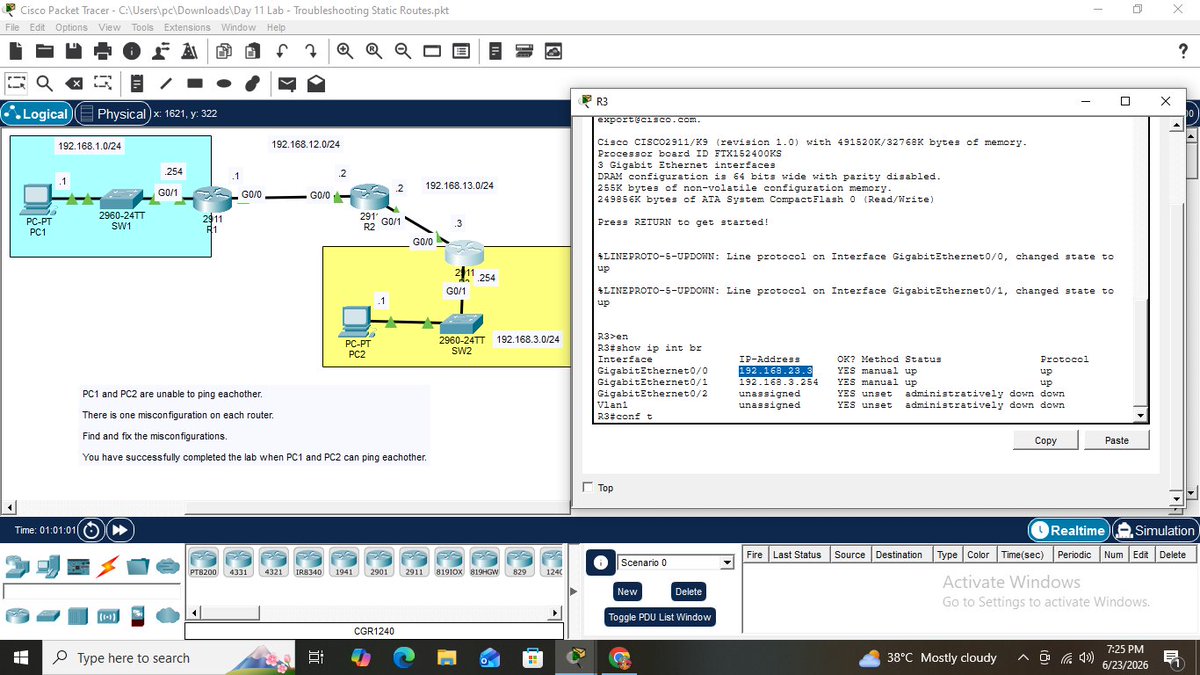Screen dimensions: 1200x675
Task: Toggle PDU List Window button
Action: (660, 617)
